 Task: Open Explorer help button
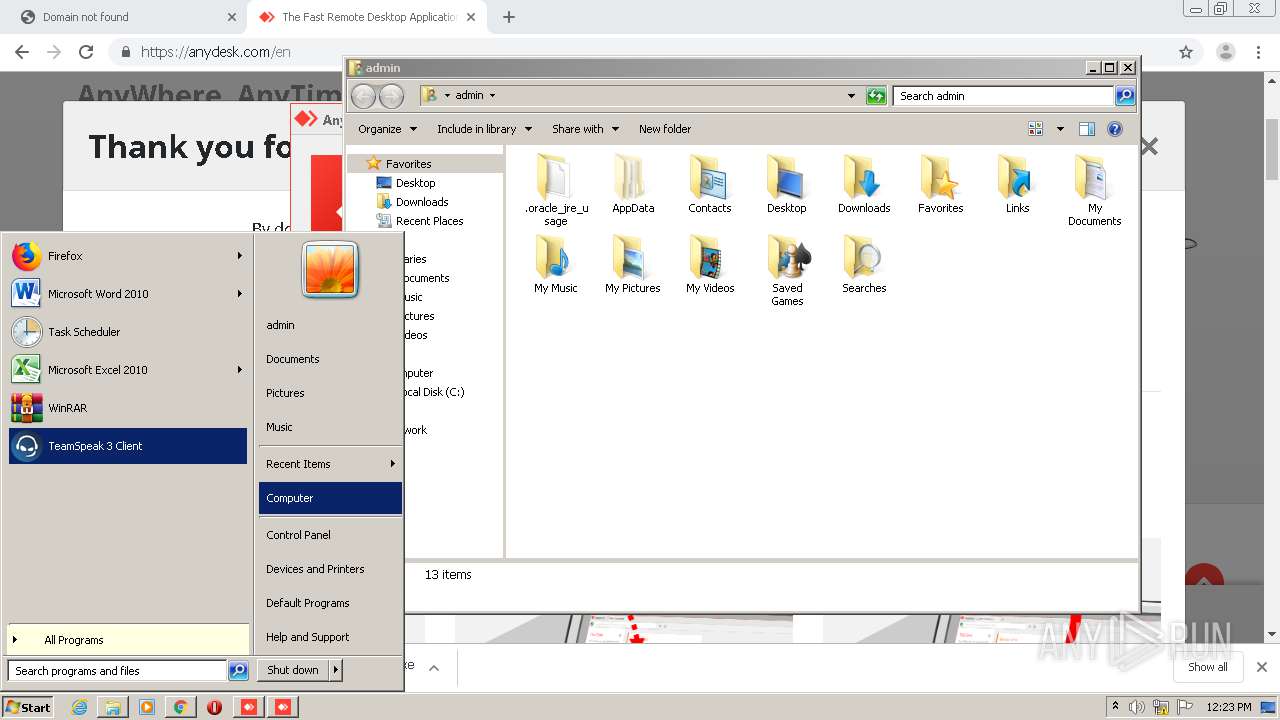coord(1115,129)
